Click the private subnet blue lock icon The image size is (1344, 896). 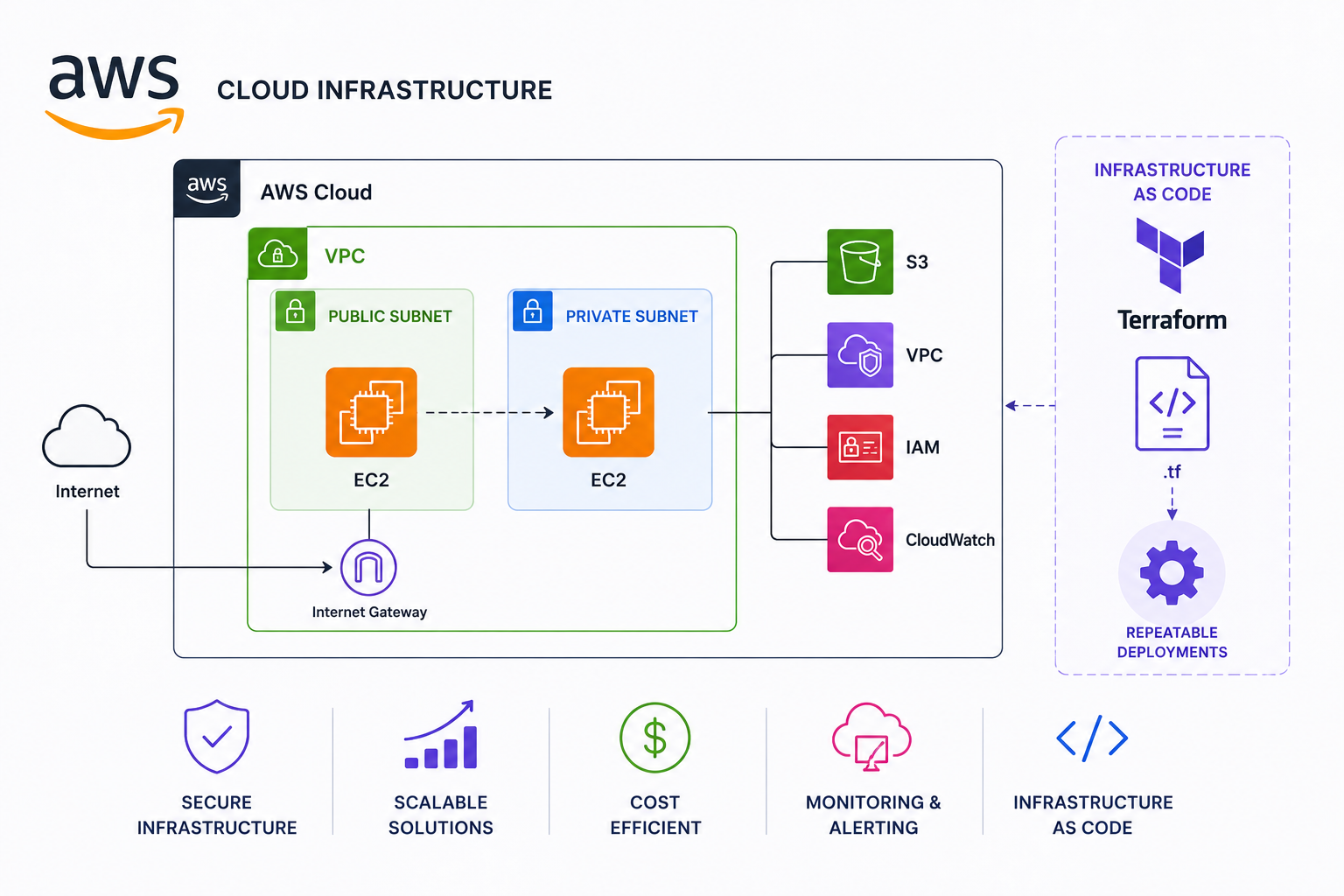[533, 311]
